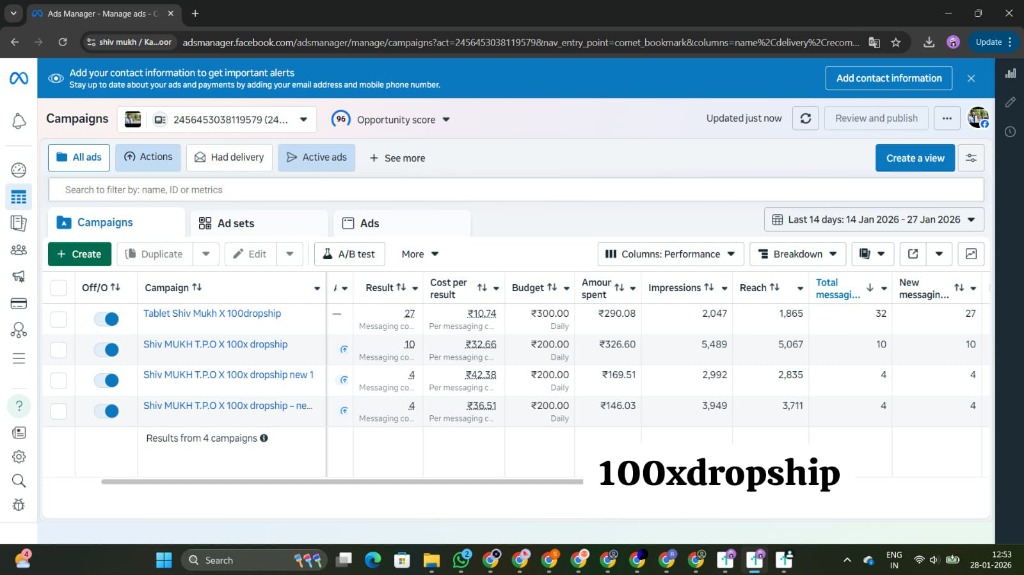
Task: Open history clock icon in right panel
Action: click(1010, 131)
